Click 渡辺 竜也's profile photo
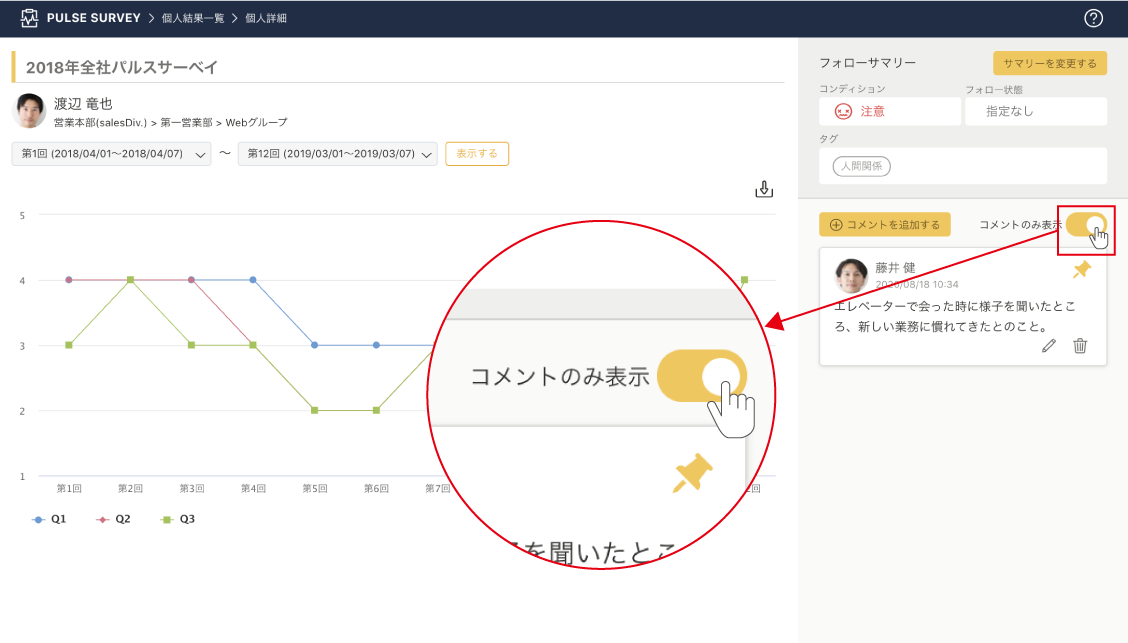 (30, 111)
